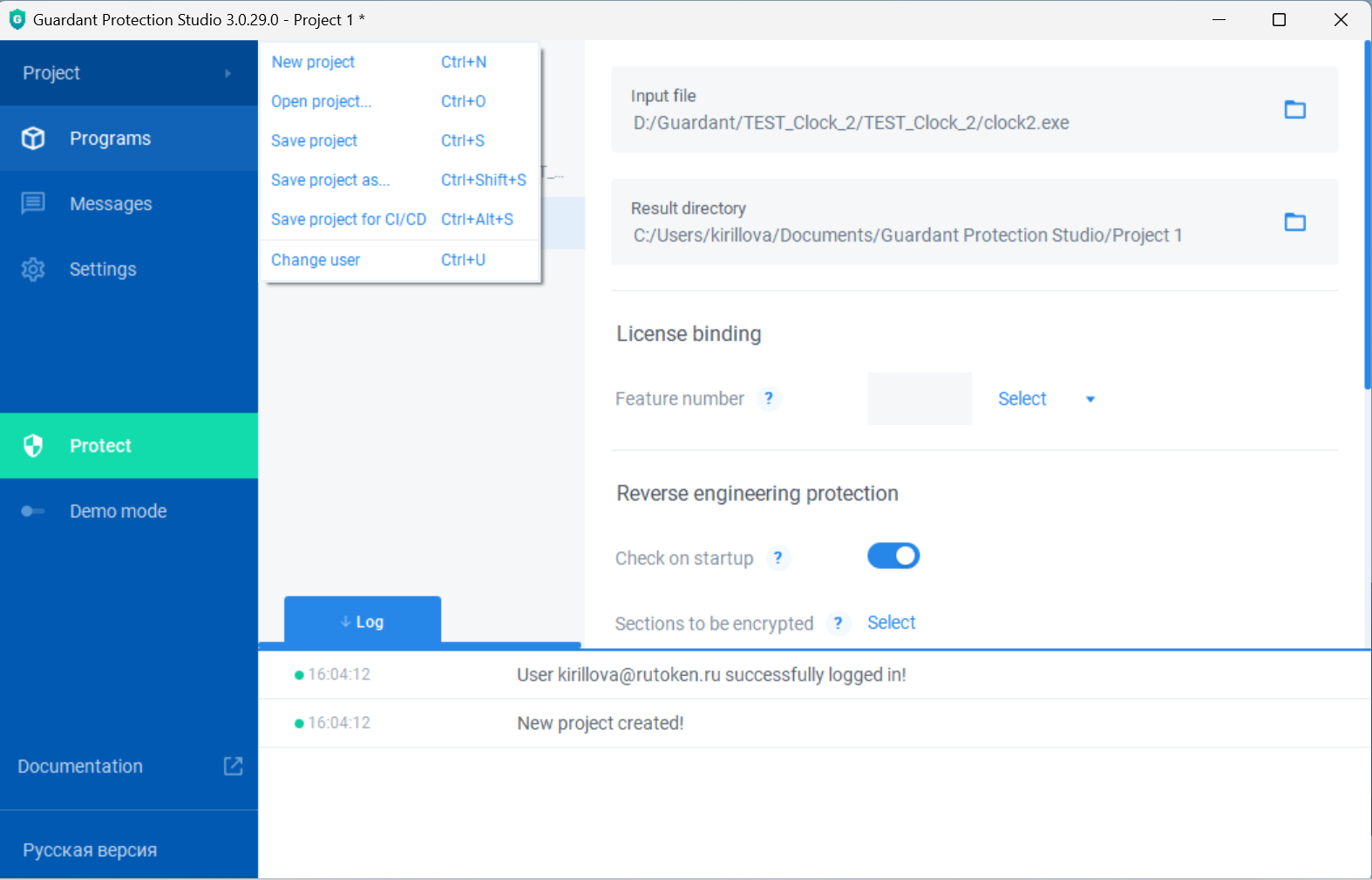Toggle Demo mode switch
1372x880 pixels.
33,511
